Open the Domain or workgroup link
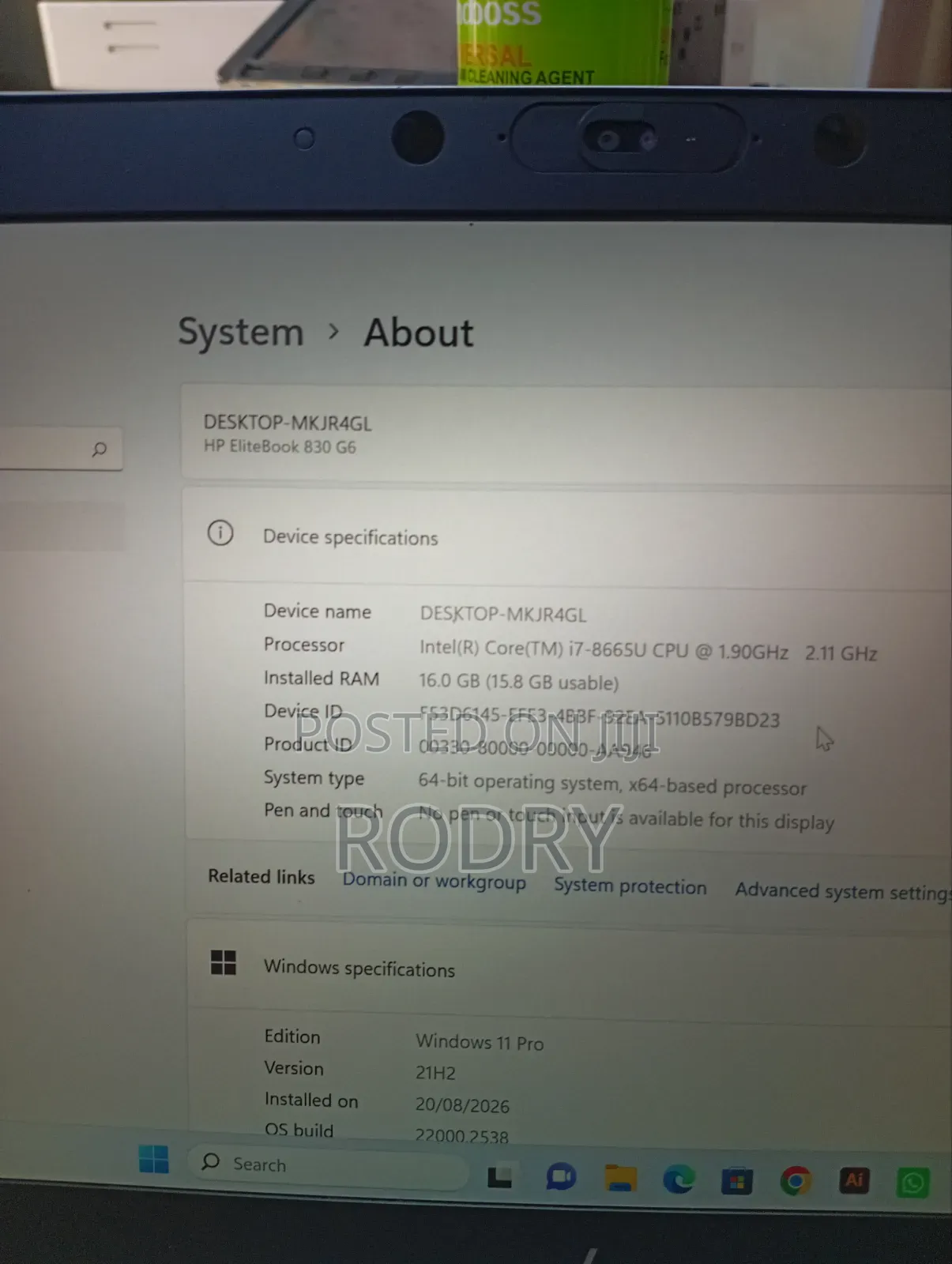Viewport: 952px width, 1264px height. click(434, 881)
